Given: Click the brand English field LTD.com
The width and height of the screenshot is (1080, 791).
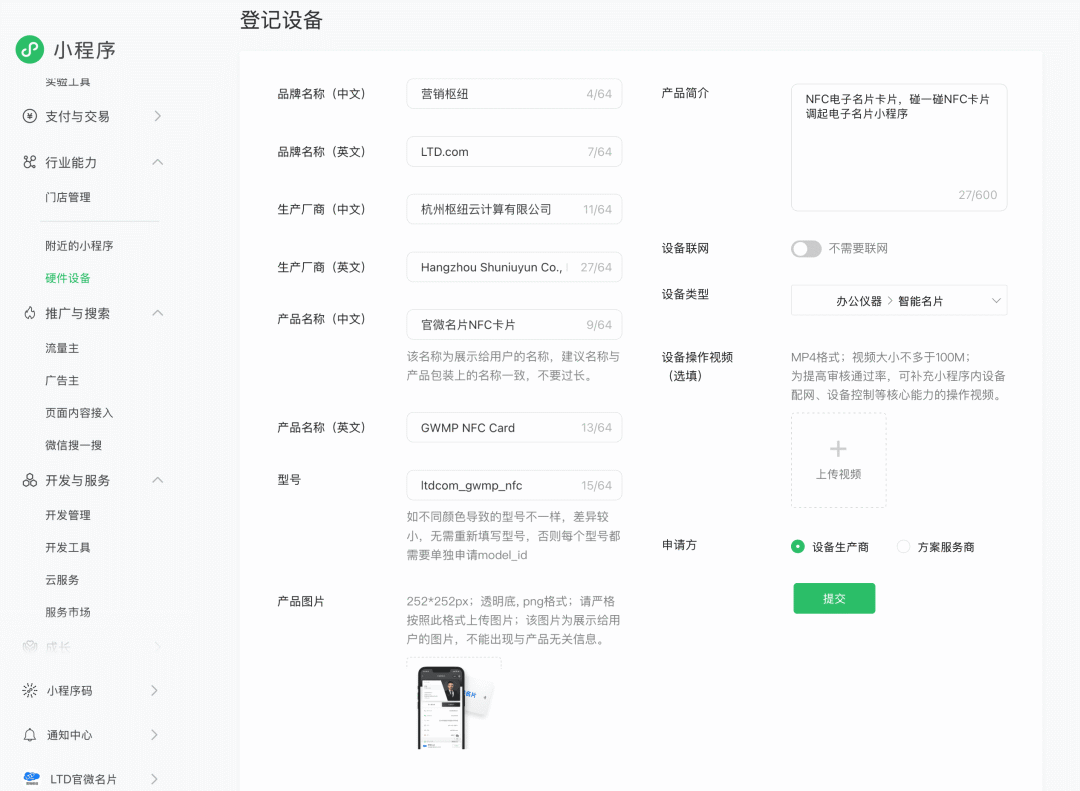Looking at the screenshot, I should pos(514,152).
